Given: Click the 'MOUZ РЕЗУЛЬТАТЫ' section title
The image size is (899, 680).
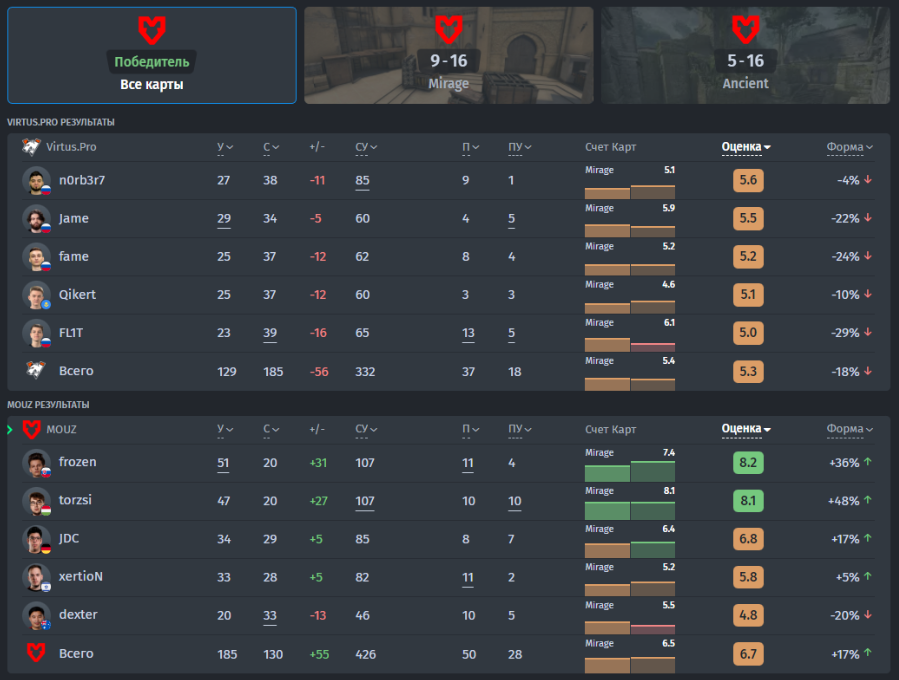Looking at the screenshot, I should pyautogui.click(x=48, y=405).
